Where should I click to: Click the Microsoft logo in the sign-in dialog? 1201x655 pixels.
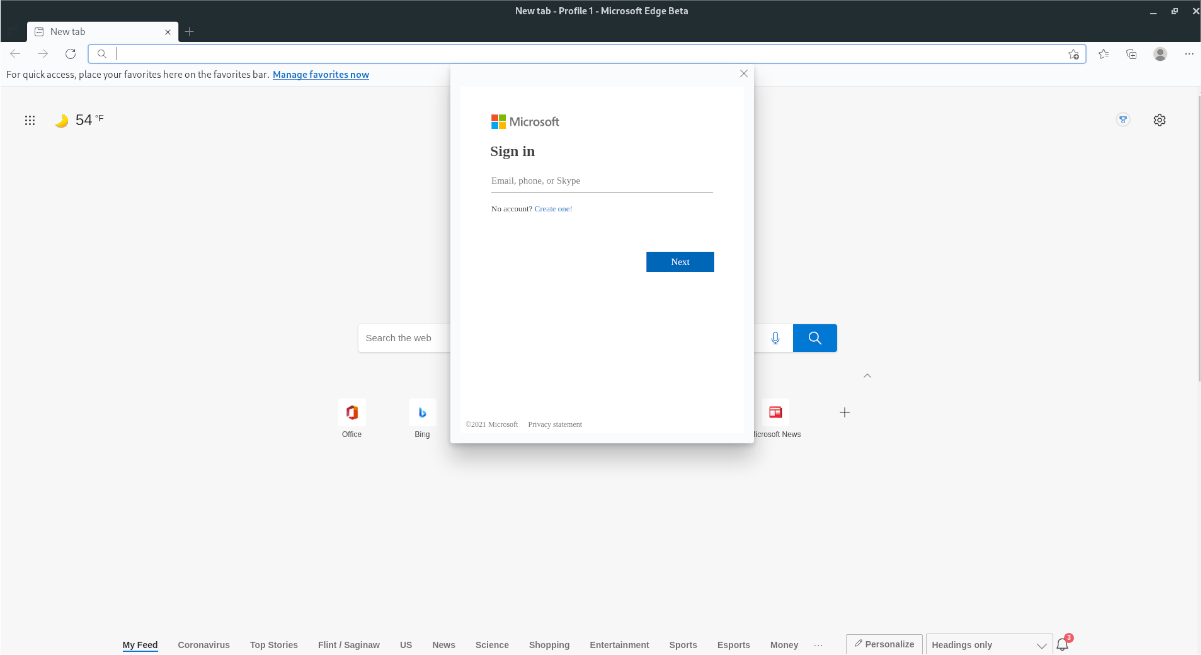[x=525, y=122]
